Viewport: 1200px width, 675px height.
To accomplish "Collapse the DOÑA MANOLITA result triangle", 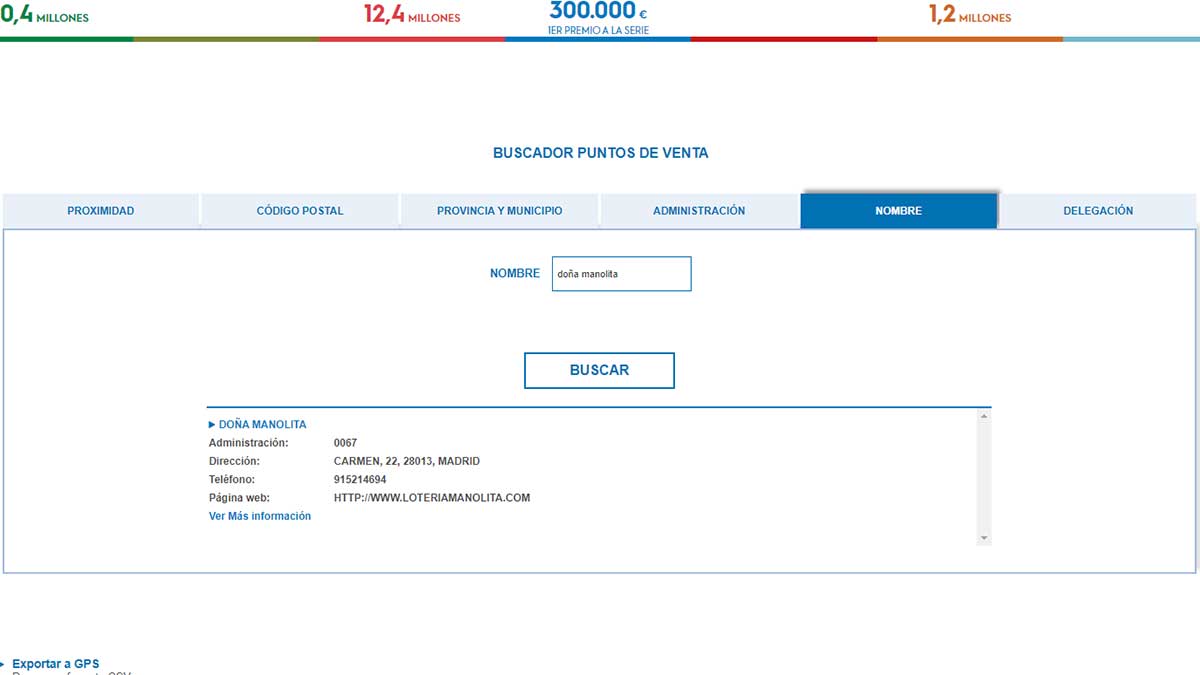I will (x=212, y=425).
